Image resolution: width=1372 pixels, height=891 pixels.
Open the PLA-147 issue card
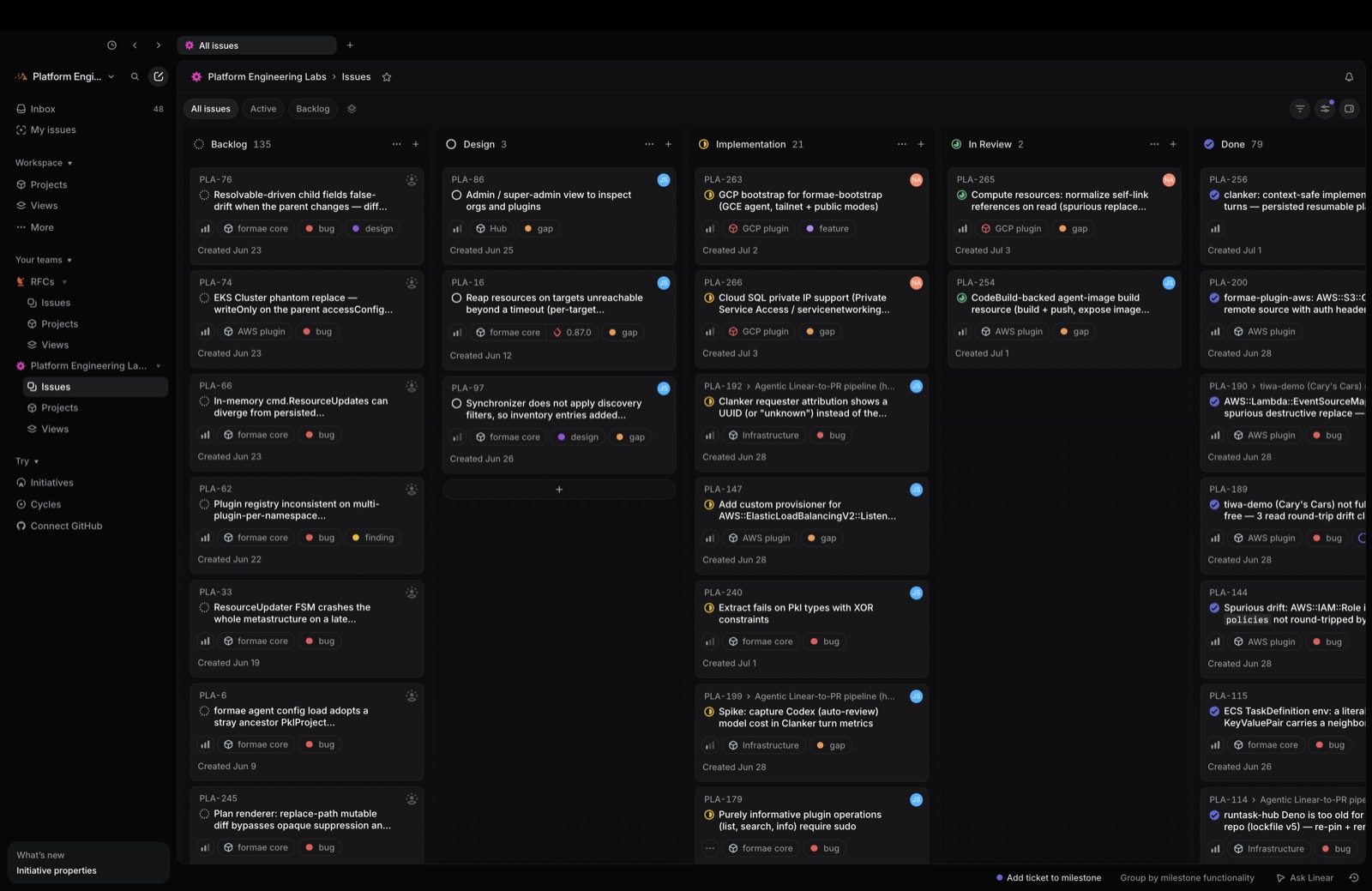tap(811, 527)
